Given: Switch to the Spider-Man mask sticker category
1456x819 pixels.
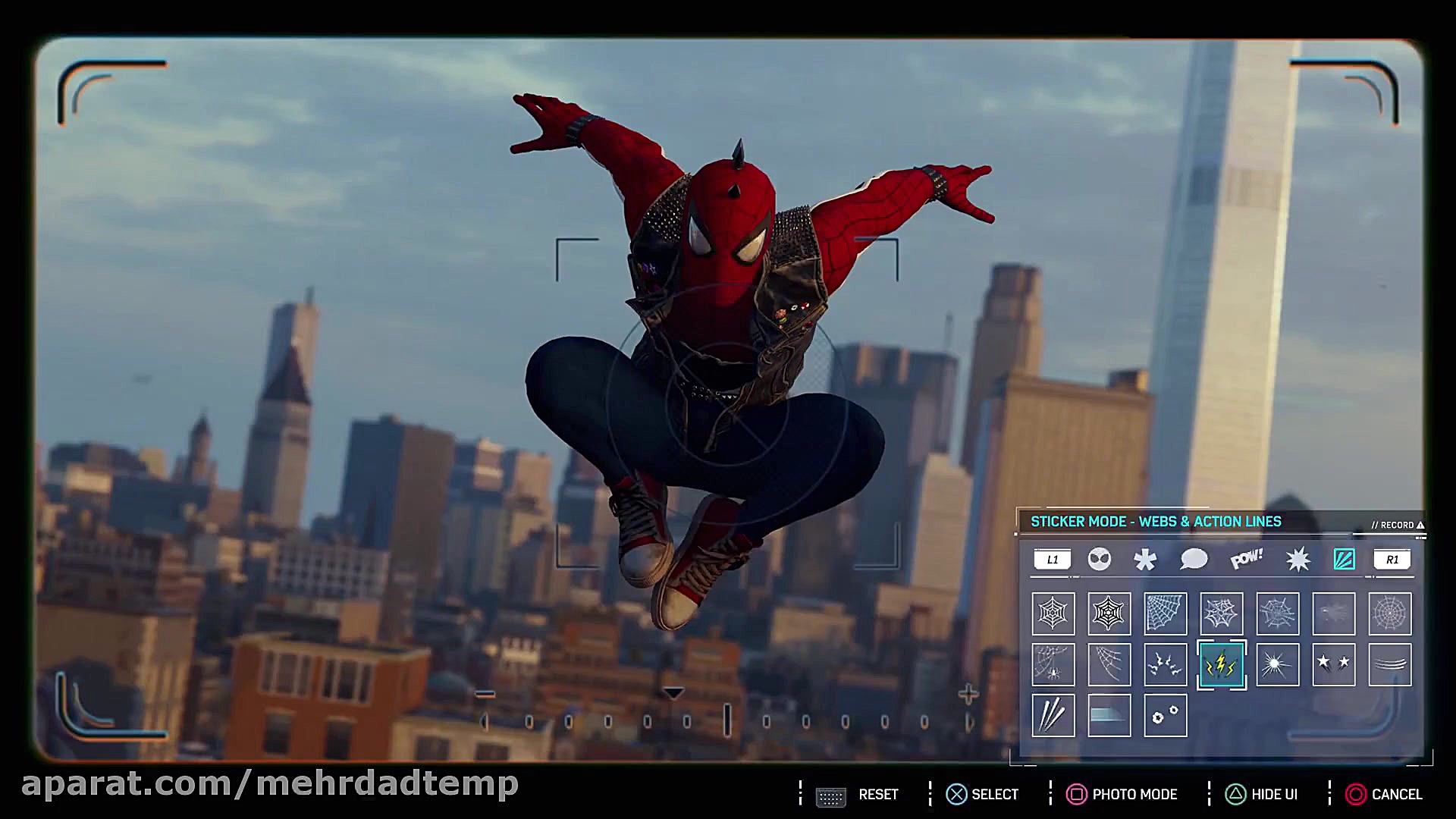Looking at the screenshot, I should coord(1099,560).
